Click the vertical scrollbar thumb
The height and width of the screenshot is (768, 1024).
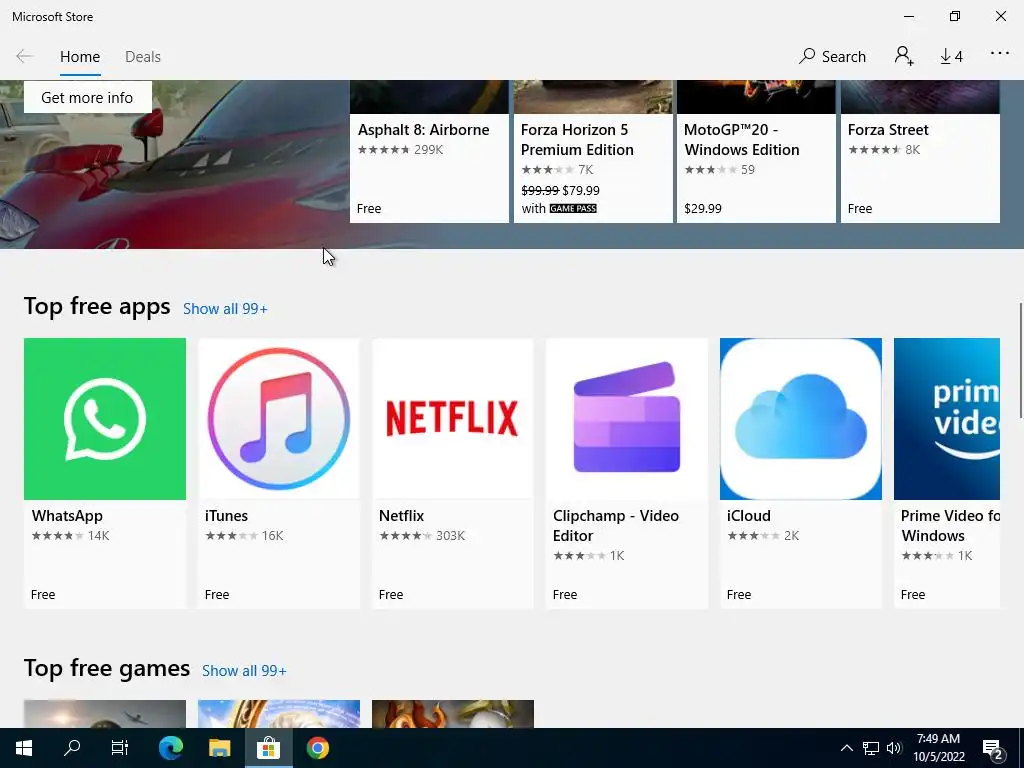1021,360
